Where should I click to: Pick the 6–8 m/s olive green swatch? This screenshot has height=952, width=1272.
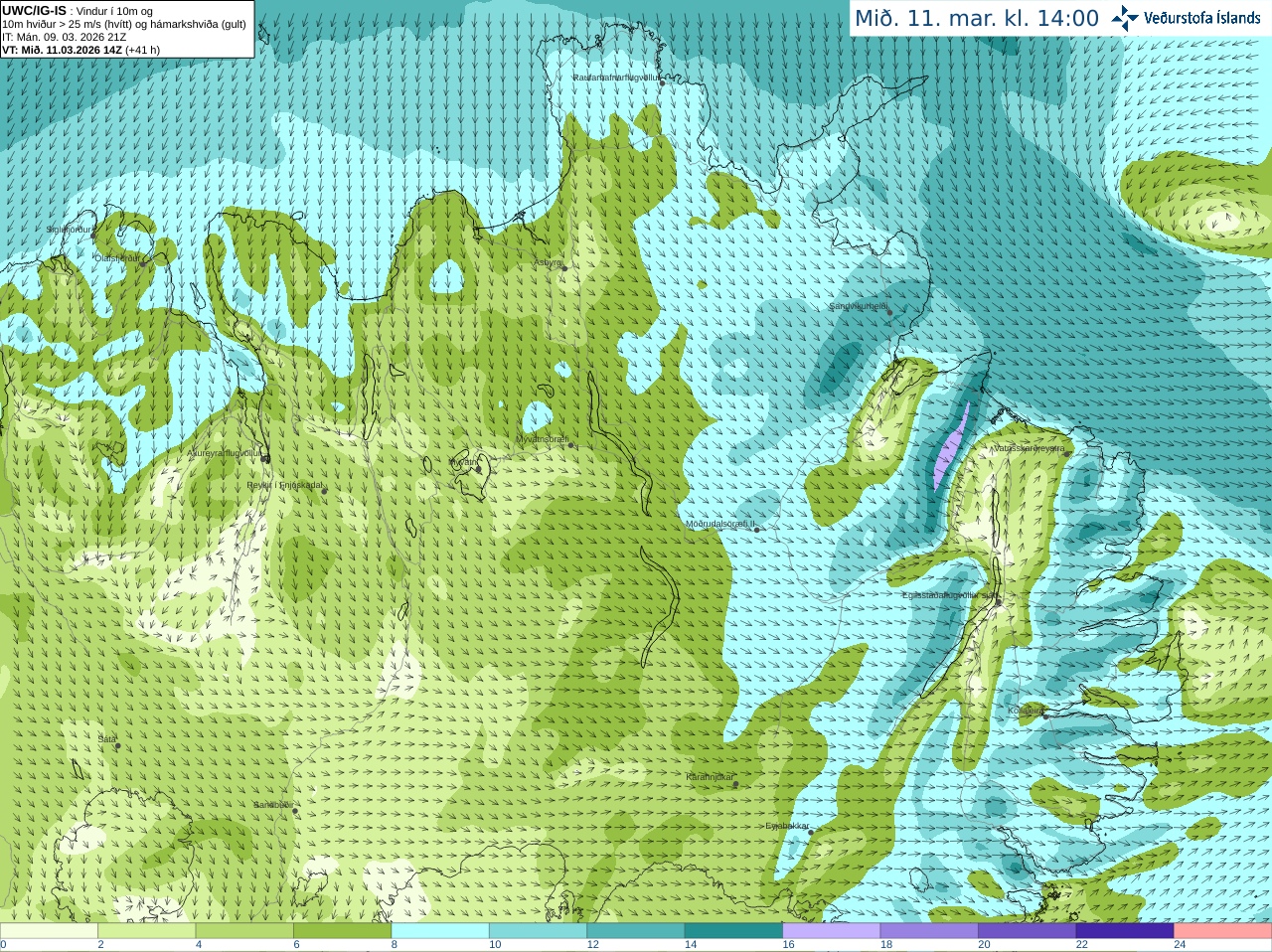click(x=343, y=931)
